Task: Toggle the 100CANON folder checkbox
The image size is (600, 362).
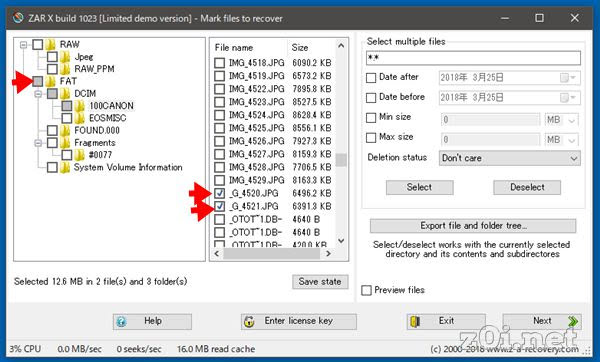Action: click(x=67, y=106)
